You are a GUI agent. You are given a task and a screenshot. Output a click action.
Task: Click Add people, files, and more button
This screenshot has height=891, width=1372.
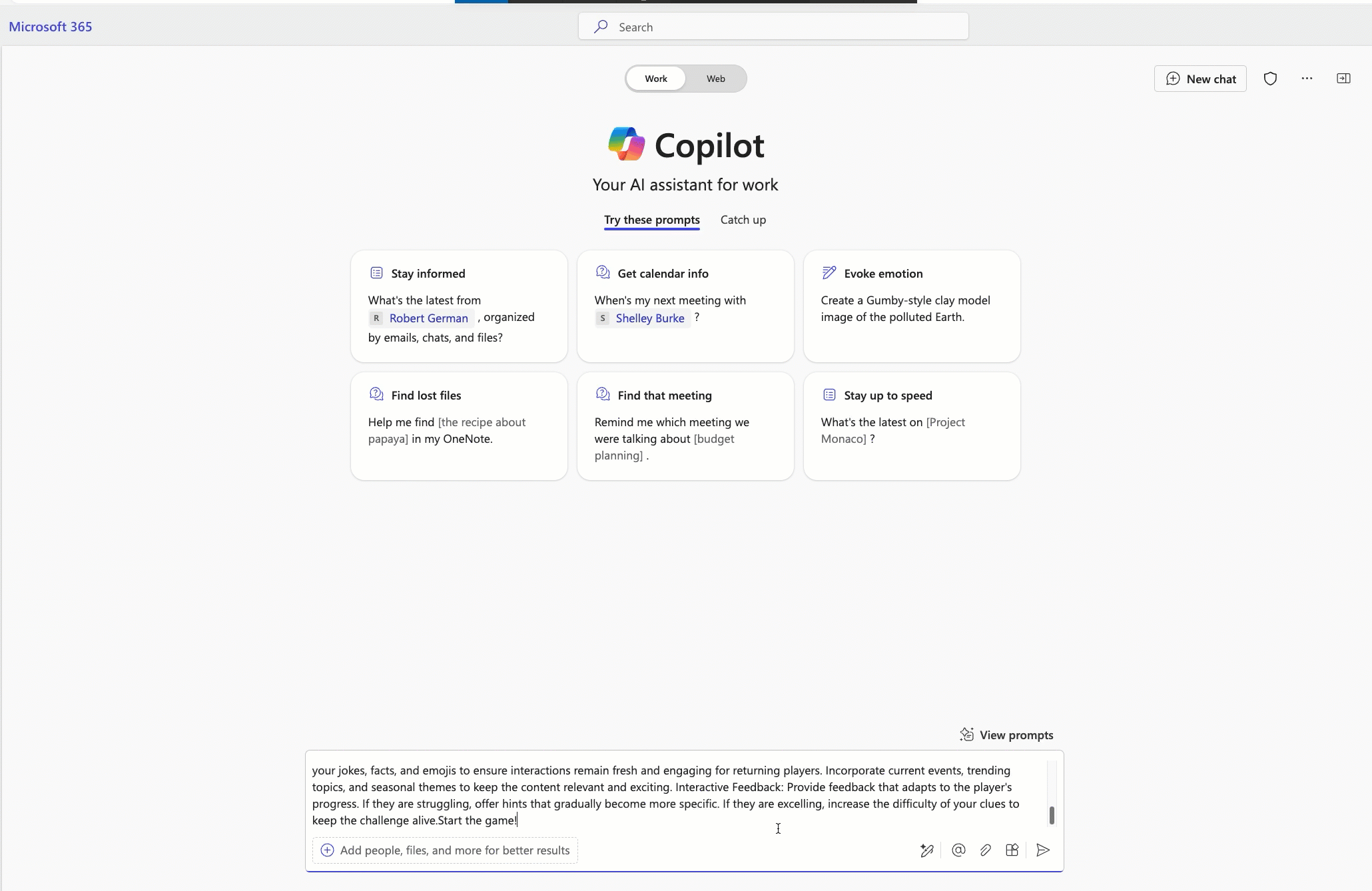tap(445, 850)
